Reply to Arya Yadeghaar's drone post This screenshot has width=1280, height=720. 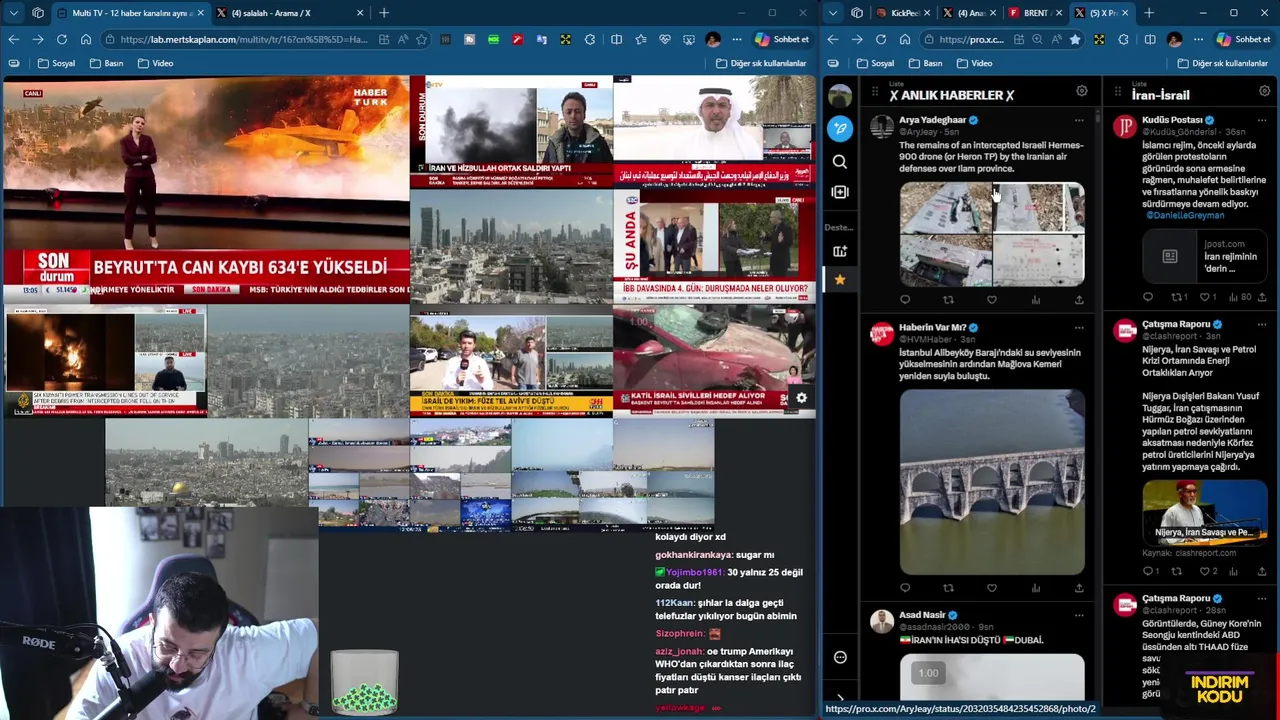click(x=905, y=299)
